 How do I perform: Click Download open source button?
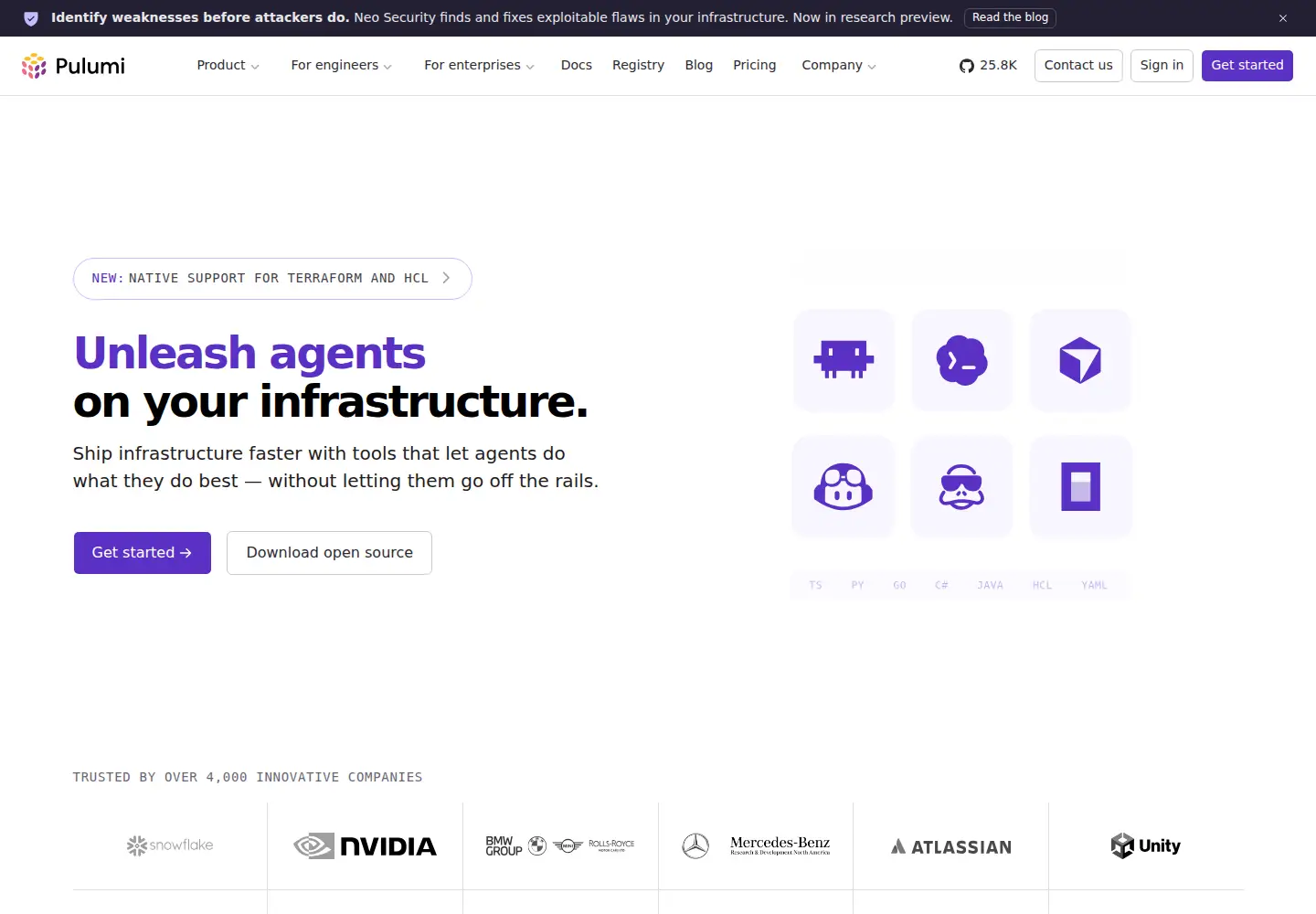(x=329, y=553)
